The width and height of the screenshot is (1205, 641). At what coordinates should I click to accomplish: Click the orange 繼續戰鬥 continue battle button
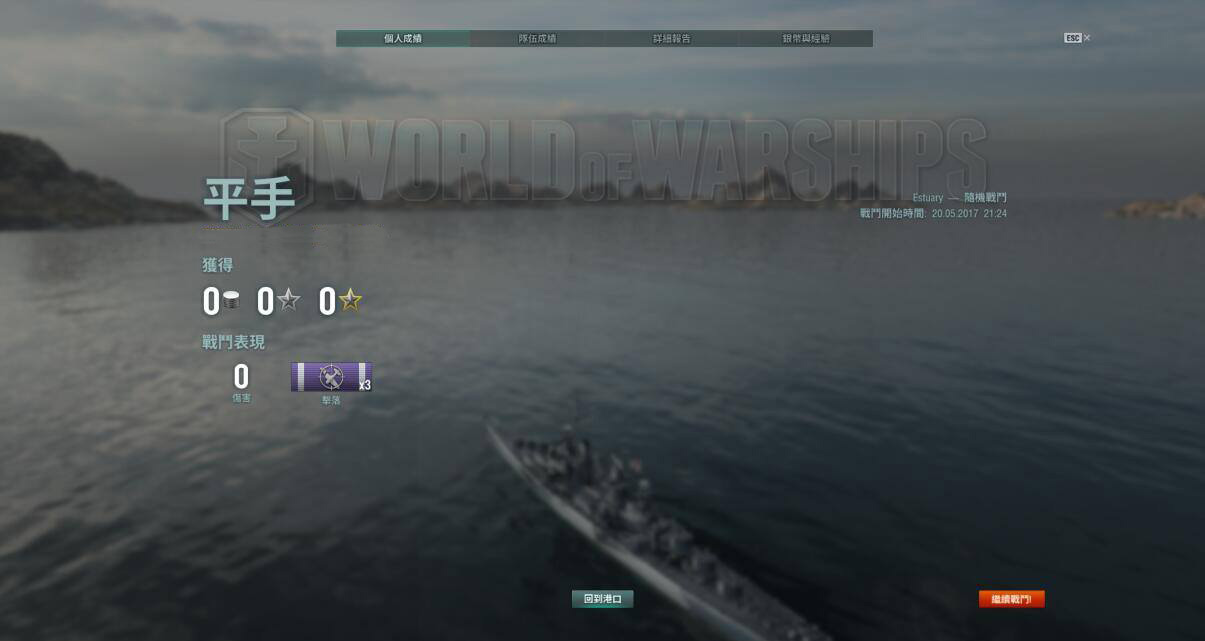tap(1011, 599)
